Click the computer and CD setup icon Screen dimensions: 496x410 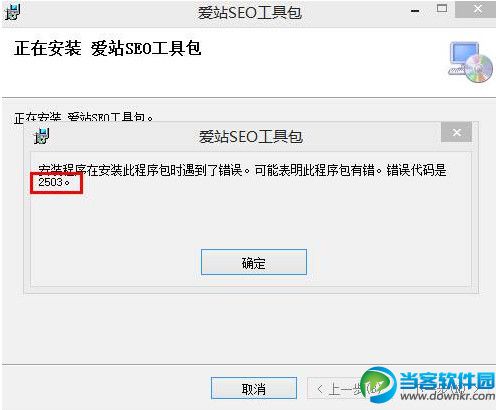pyautogui.click(x=470, y=62)
